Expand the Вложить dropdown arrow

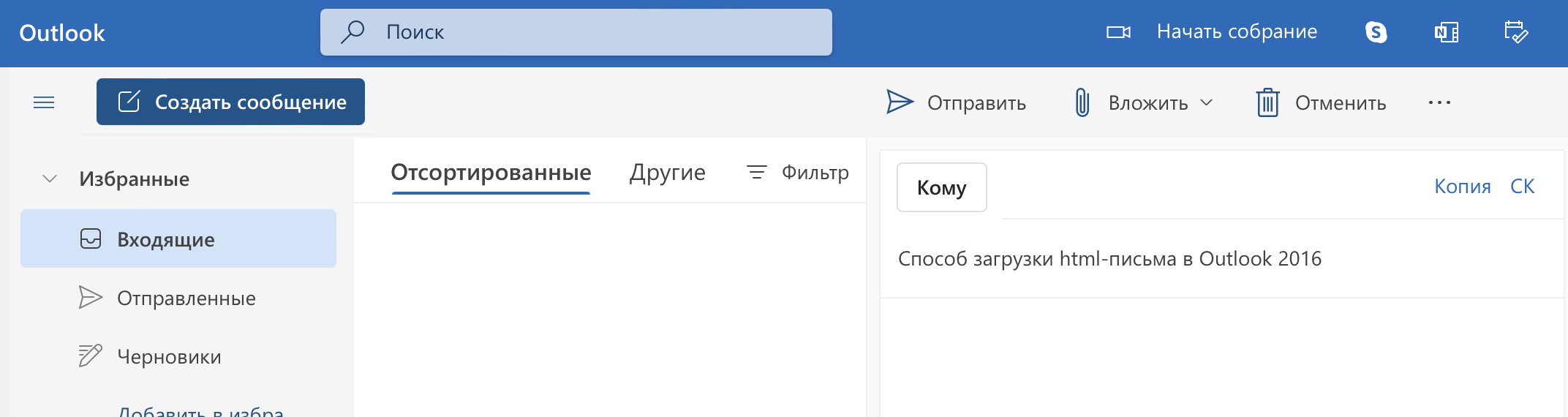1207,102
